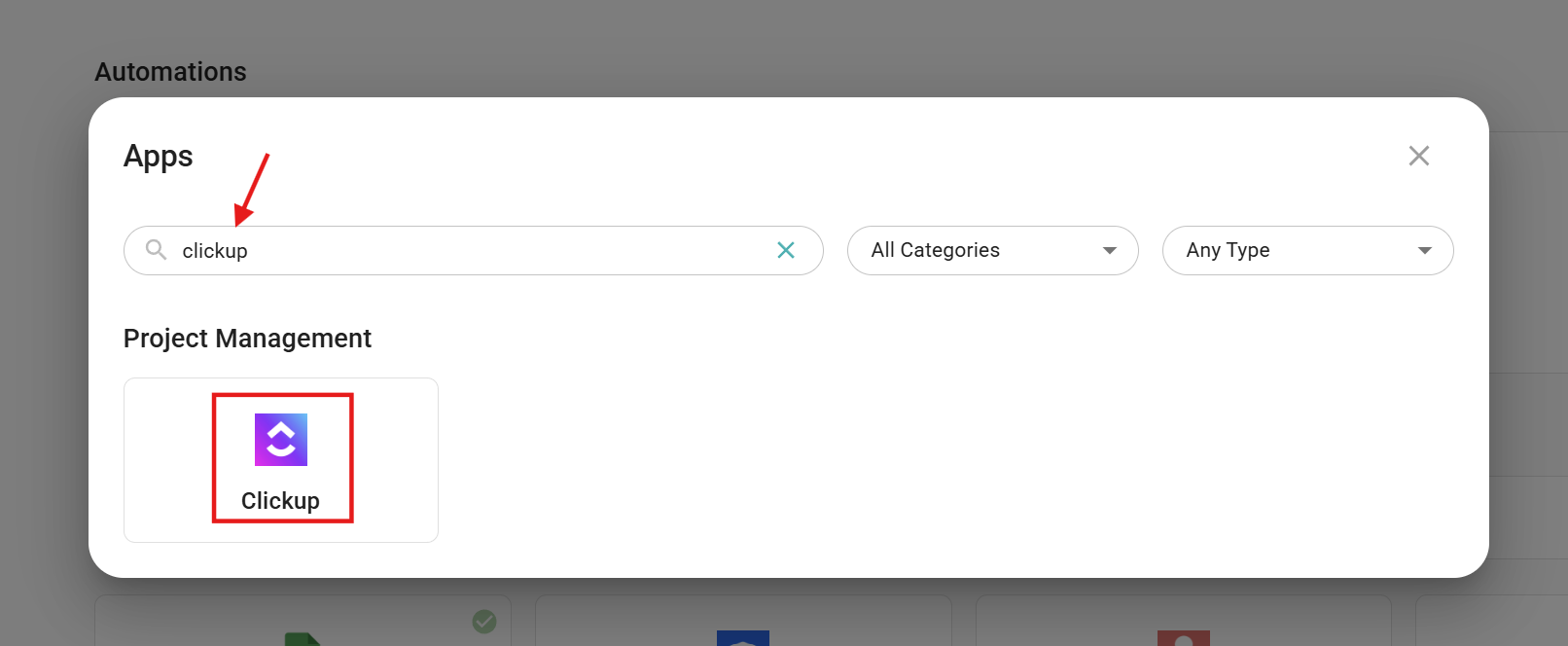1568x646 pixels.
Task: Click the blue app icon behind dialog
Action: click(742, 637)
